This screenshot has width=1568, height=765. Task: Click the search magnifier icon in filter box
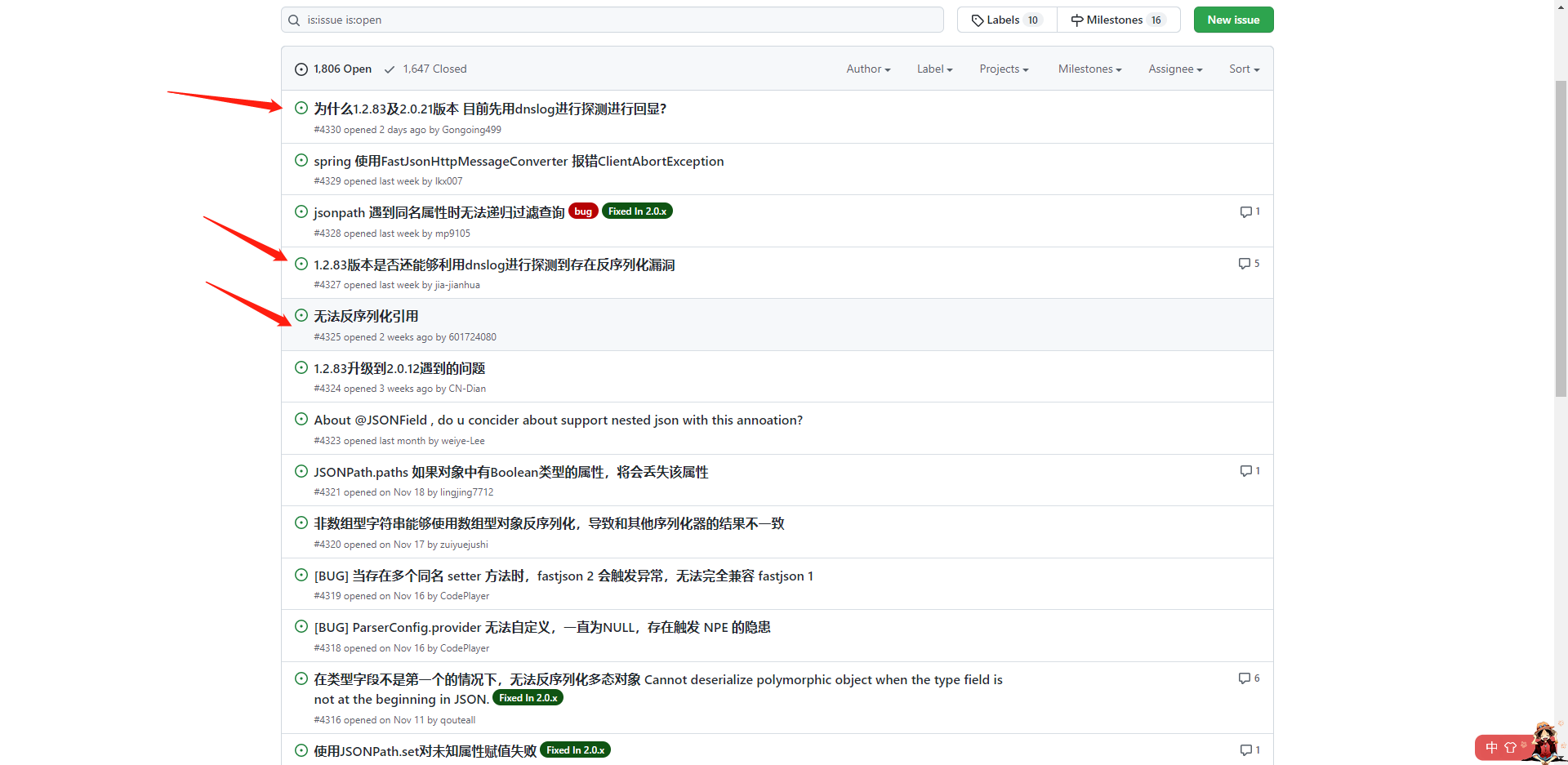[294, 20]
